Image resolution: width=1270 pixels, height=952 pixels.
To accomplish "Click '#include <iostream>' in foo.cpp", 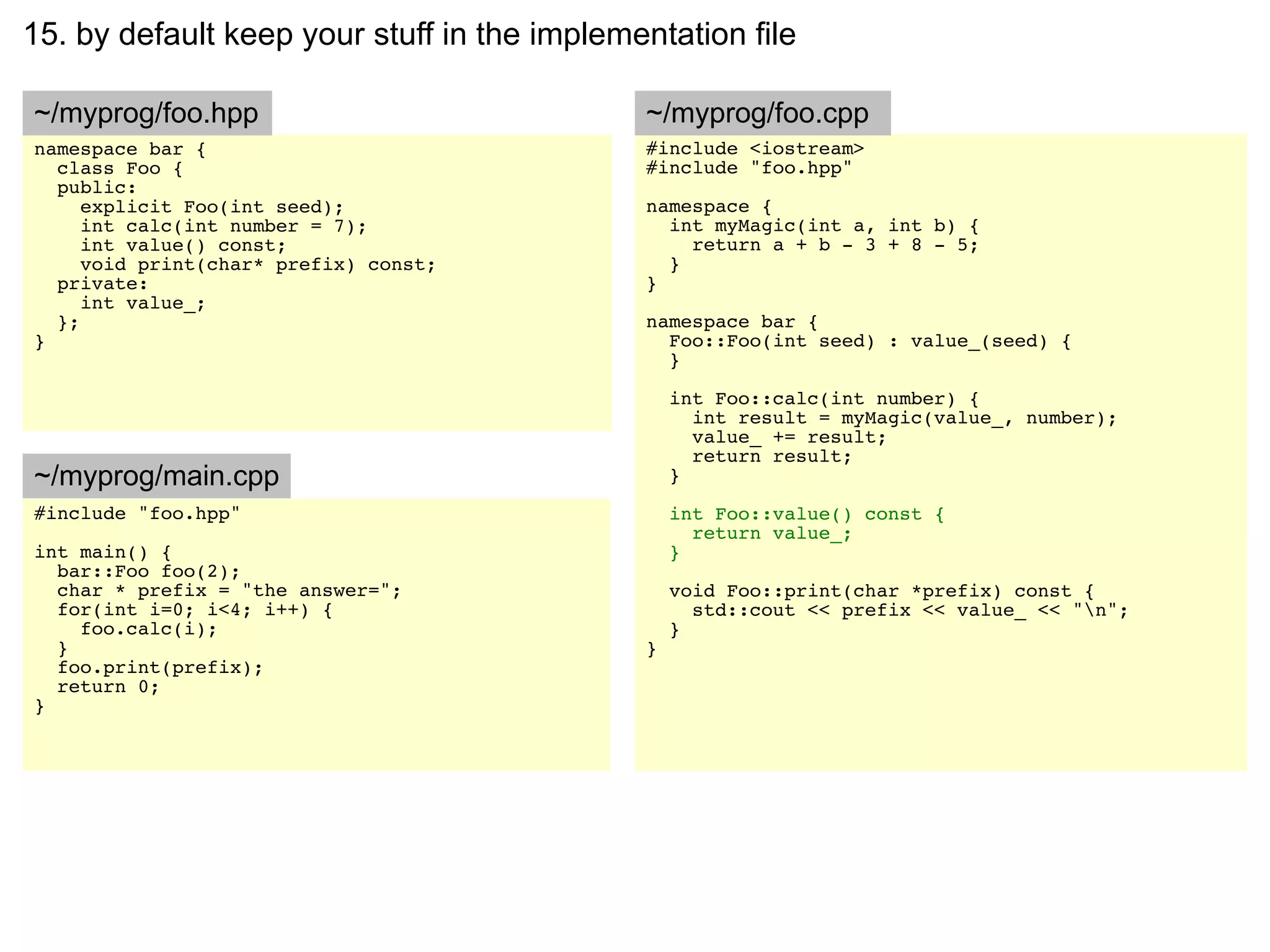I will coord(755,149).
